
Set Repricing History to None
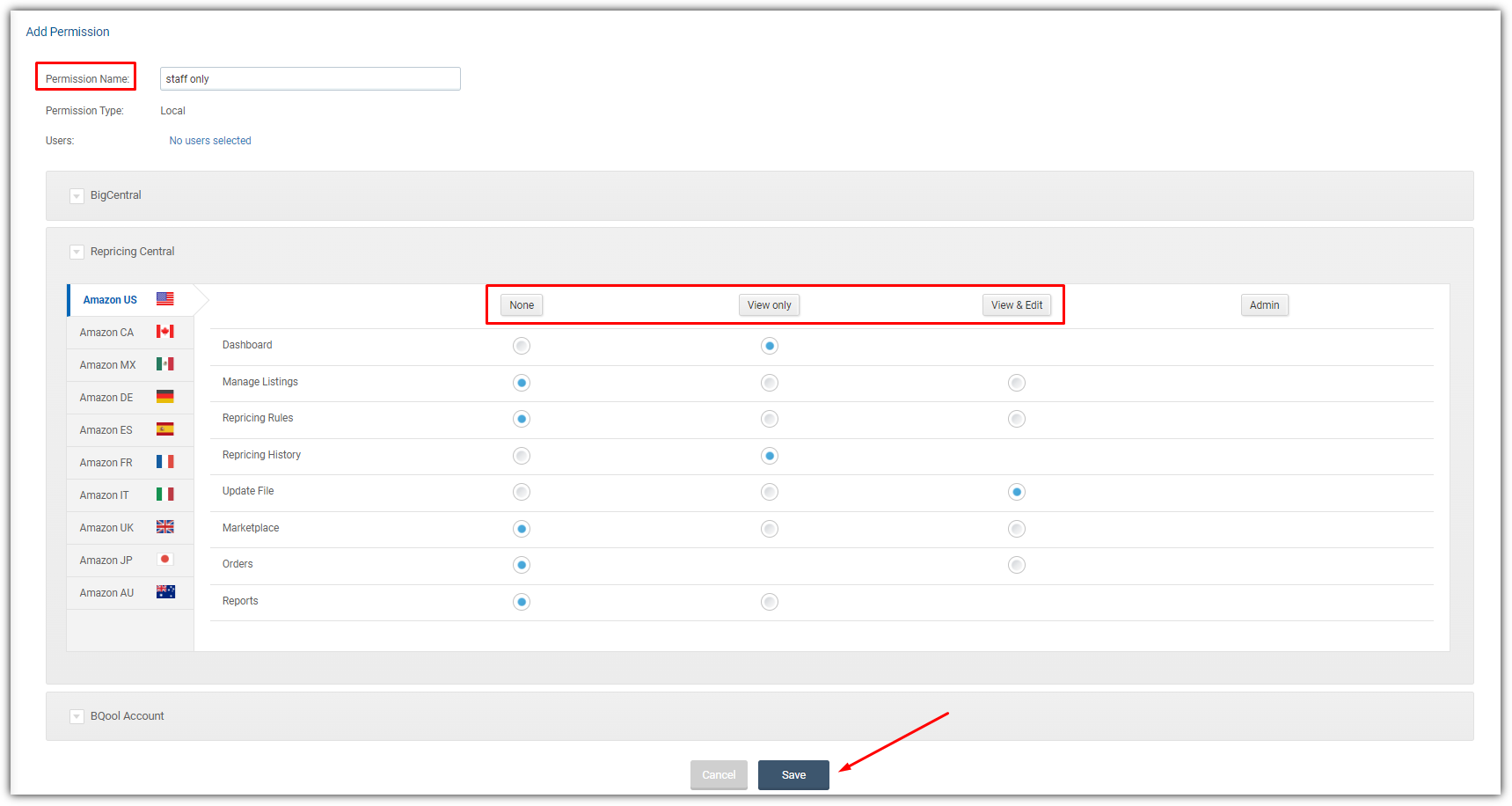tap(522, 456)
